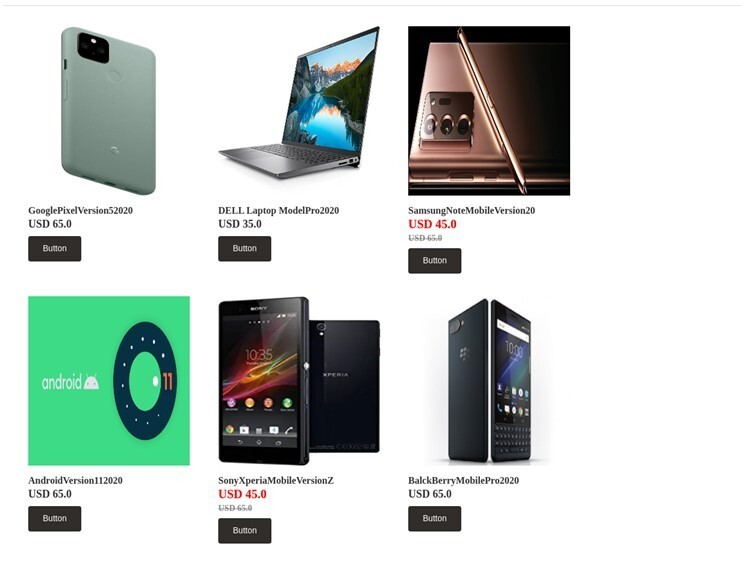Viewport: 741px width, 580px height.
Task: Click Button under GooglePixelVersion52020
Action: pos(54,249)
